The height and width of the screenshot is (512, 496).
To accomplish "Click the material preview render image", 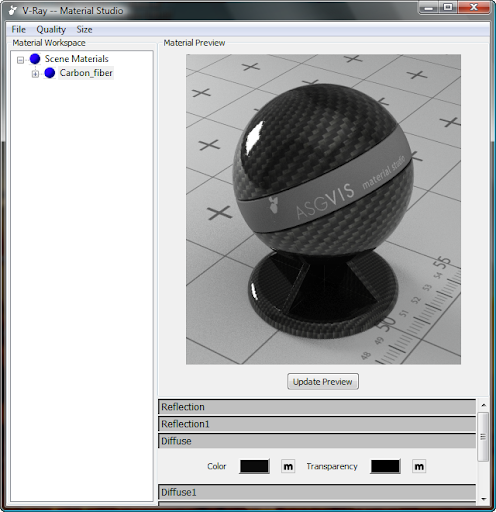I will pos(323,209).
